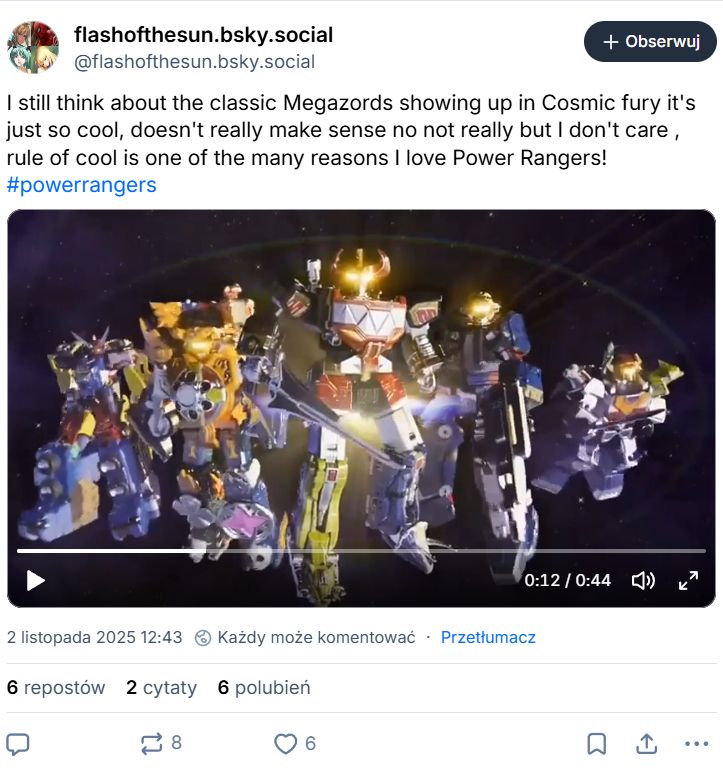Open the three-dot more options menu

click(696, 743)
